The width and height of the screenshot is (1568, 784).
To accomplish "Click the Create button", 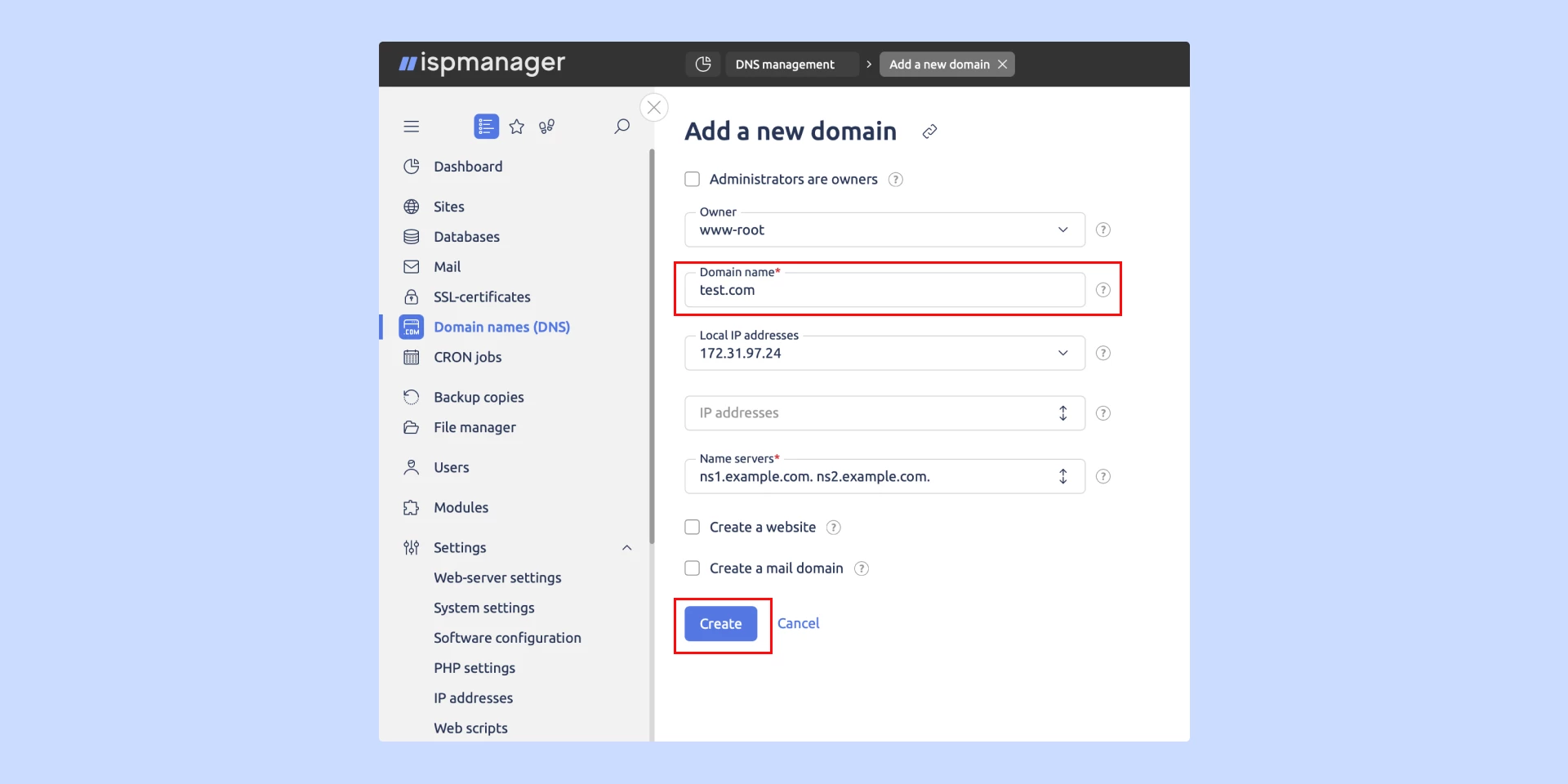I will click(x=720, y=624).
